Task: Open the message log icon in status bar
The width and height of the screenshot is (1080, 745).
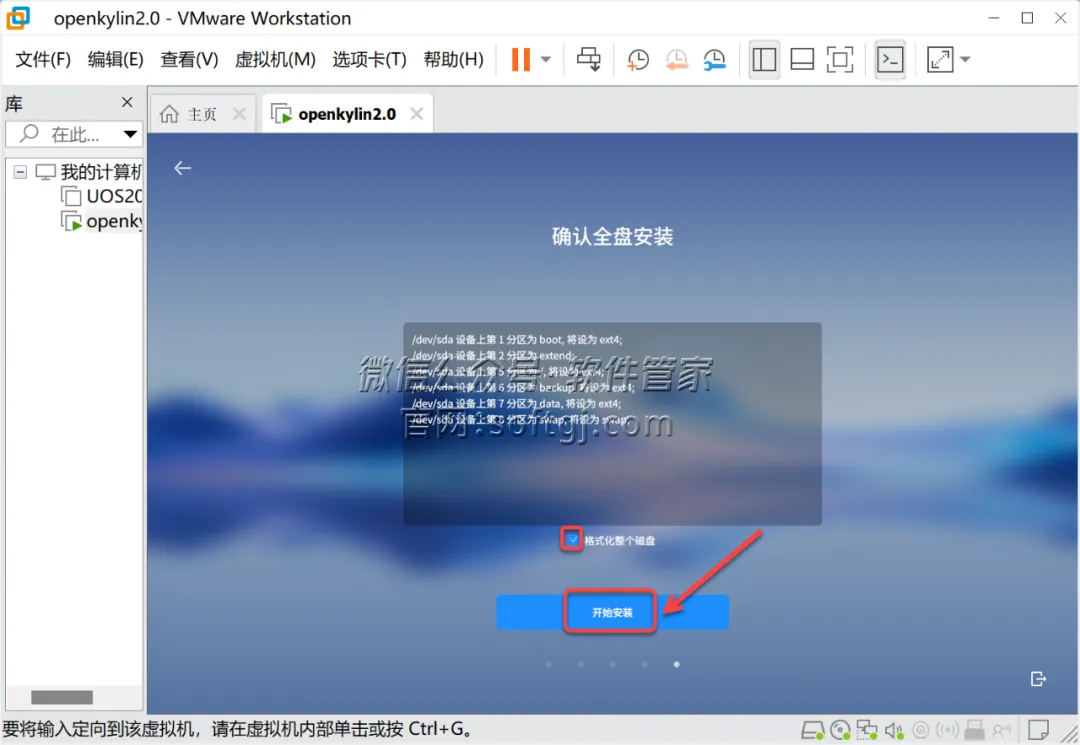Action: point(1037,729)
